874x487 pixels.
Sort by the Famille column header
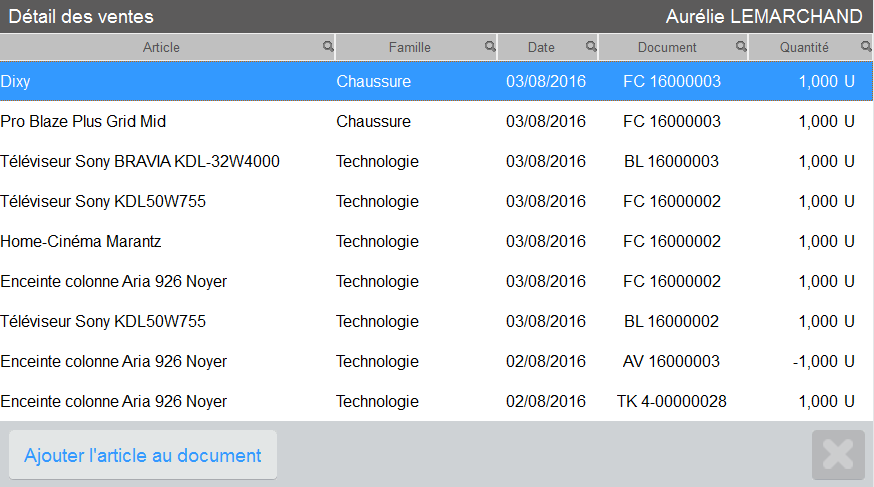coord(410,47)
